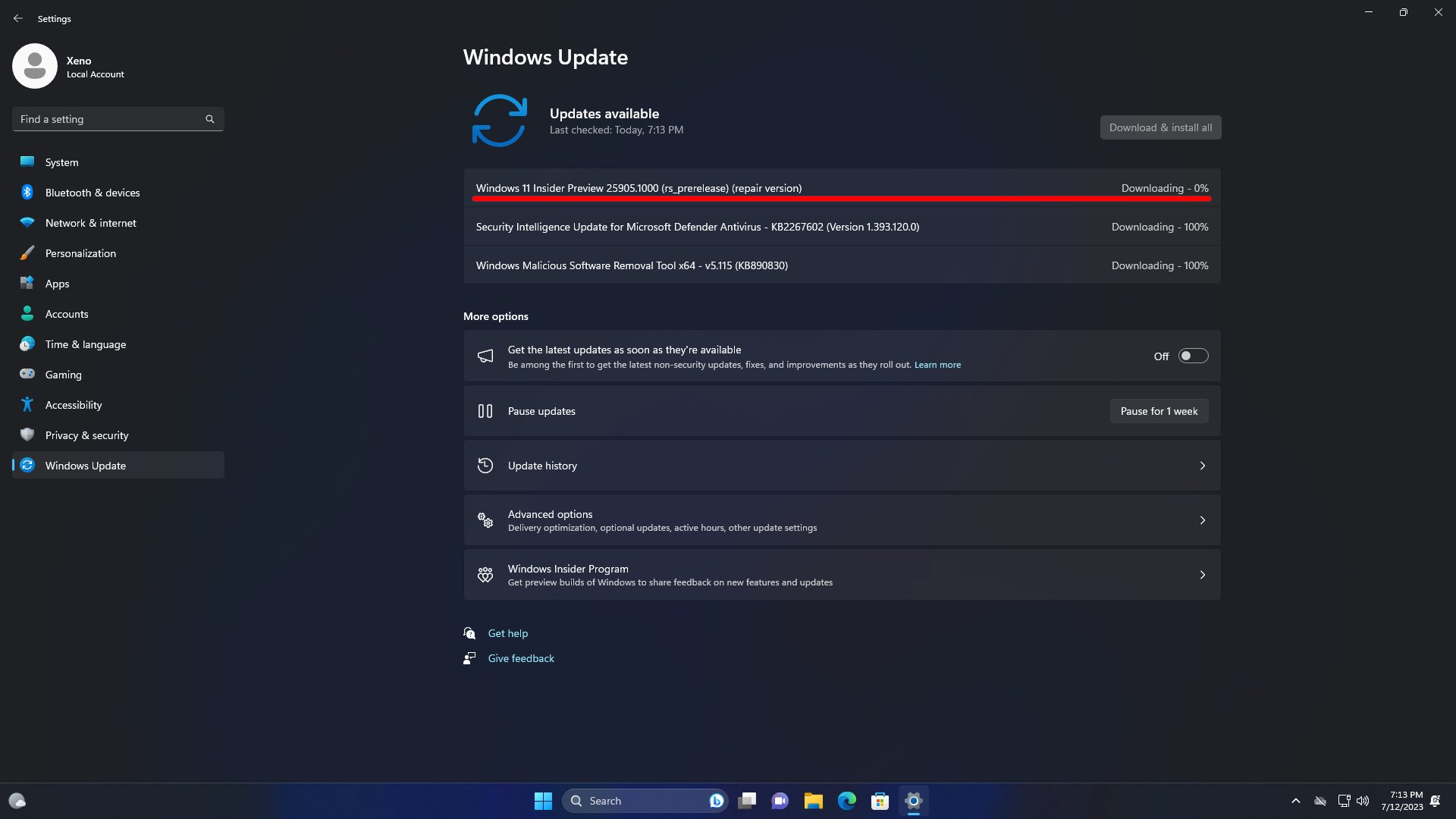Click 'Last checked: Today, 7:13 PM' text
The image size is (1456, 819).
[617, 130]
